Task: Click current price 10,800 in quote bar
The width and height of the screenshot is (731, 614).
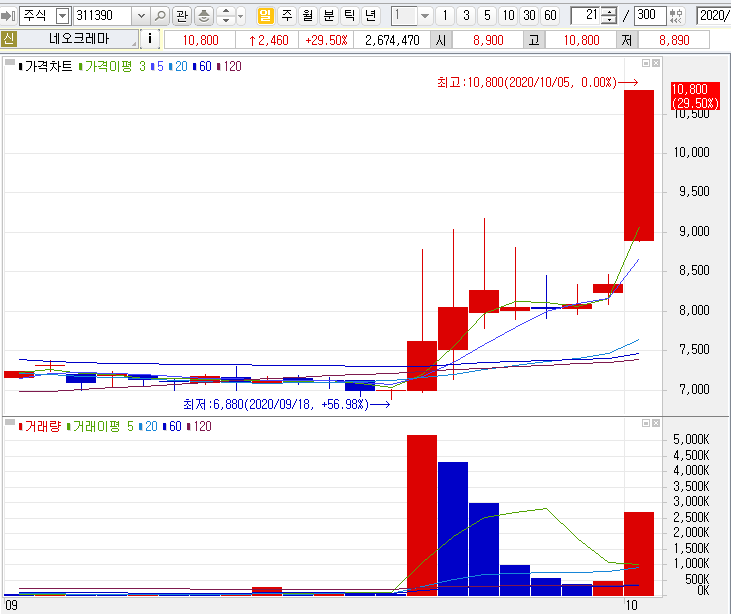Action: click(x=200, y=40)
